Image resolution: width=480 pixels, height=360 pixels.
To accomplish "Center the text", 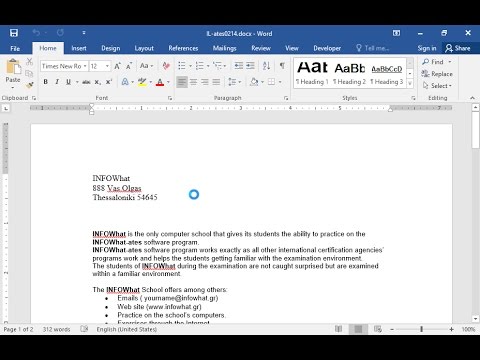I will (x=193, y=82).
